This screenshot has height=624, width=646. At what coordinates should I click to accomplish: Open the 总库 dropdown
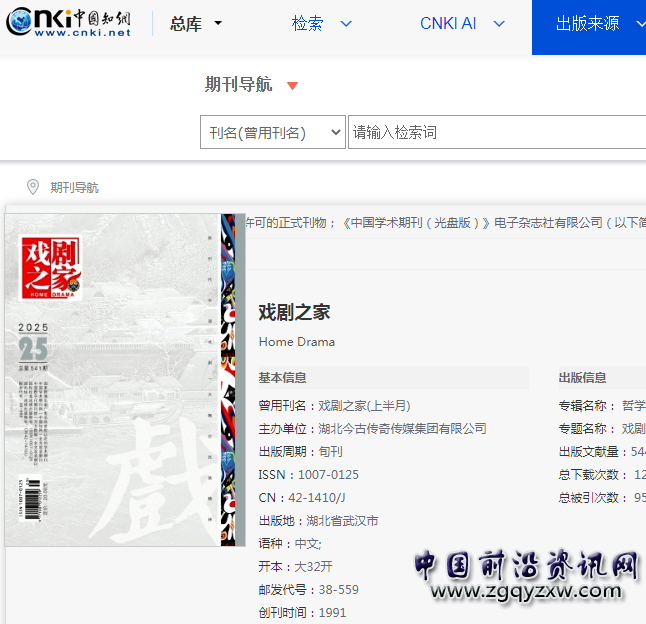(196, 24)
